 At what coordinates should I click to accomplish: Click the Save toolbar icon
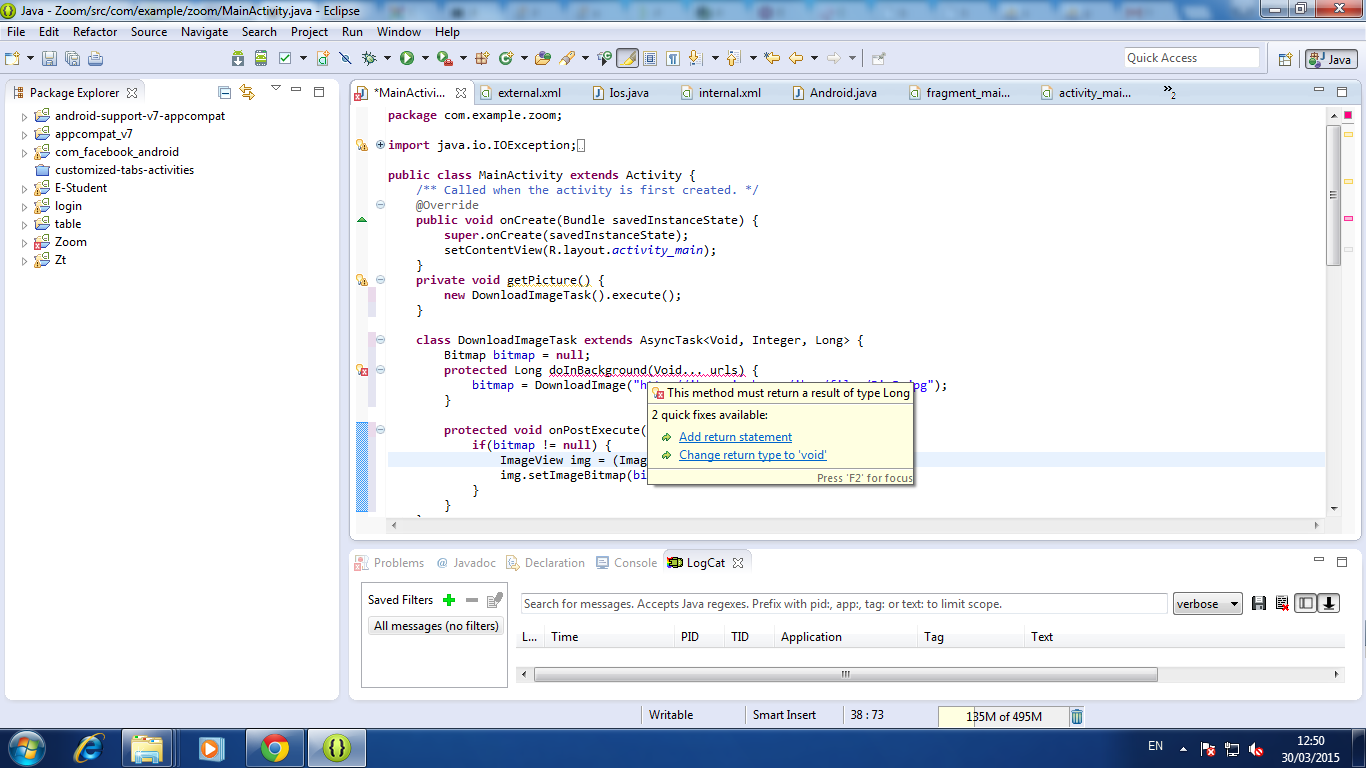(x=49, y=59)
